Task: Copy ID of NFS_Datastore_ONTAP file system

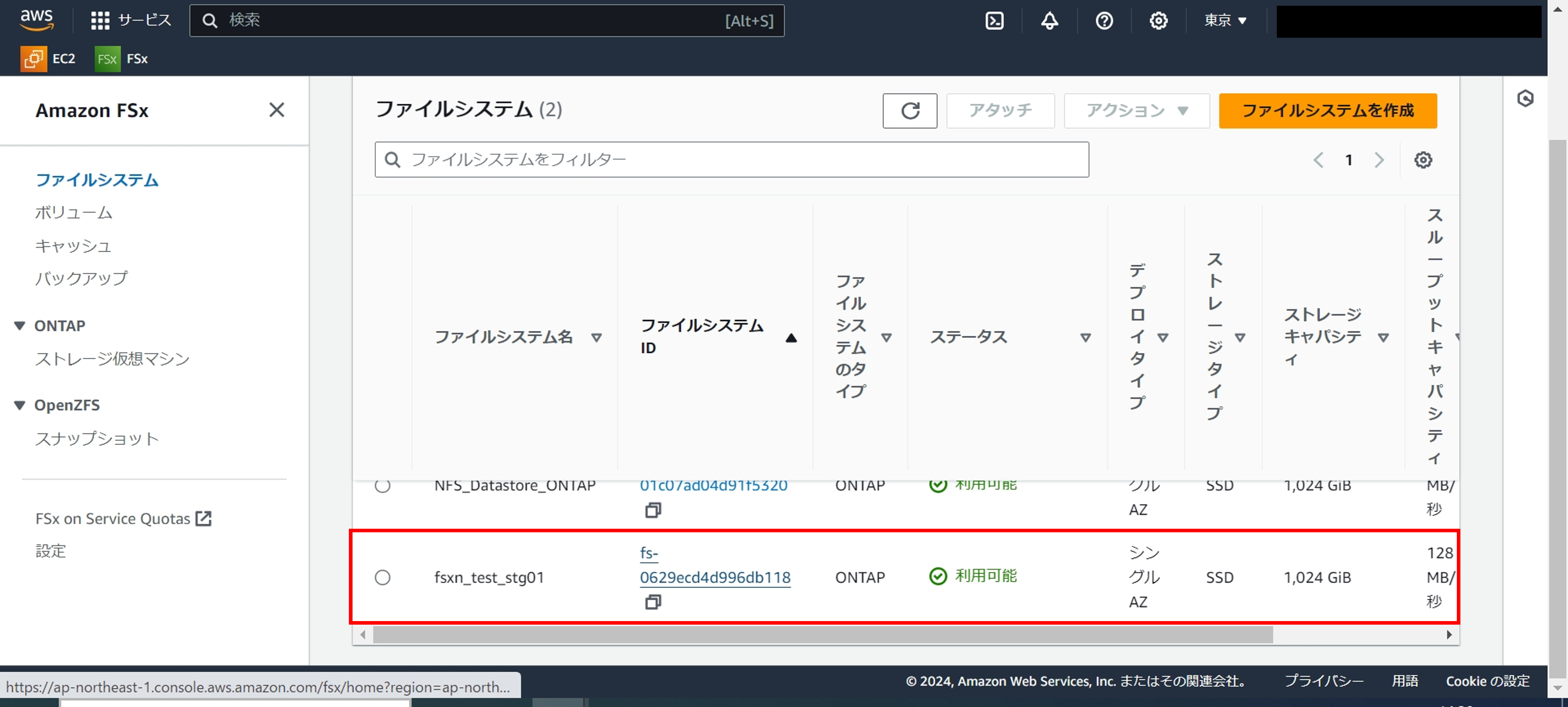Action: (x=653, y=510)
